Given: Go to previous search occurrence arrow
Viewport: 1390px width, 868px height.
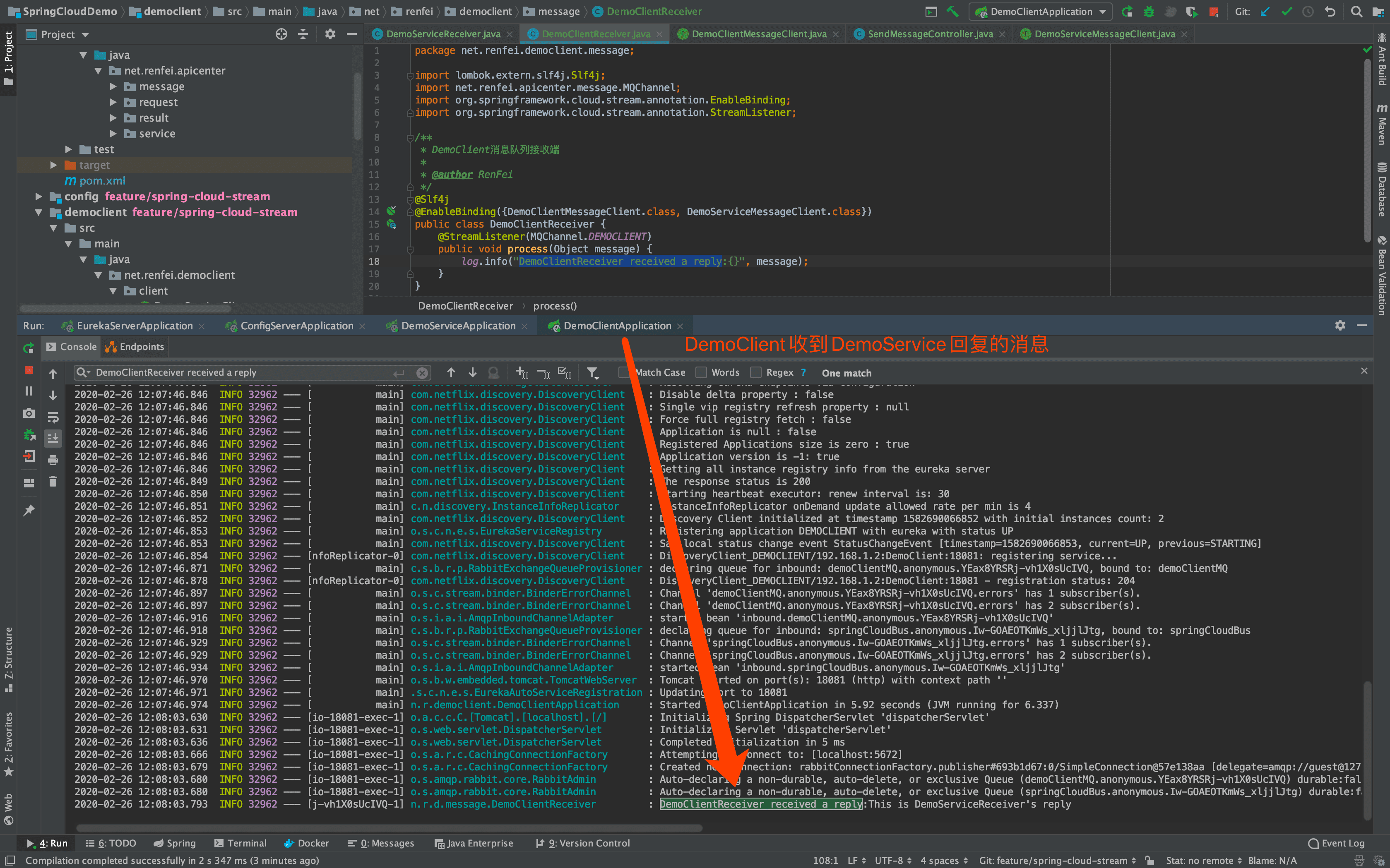Looking at the screenshot, I should tap(451, 373).
